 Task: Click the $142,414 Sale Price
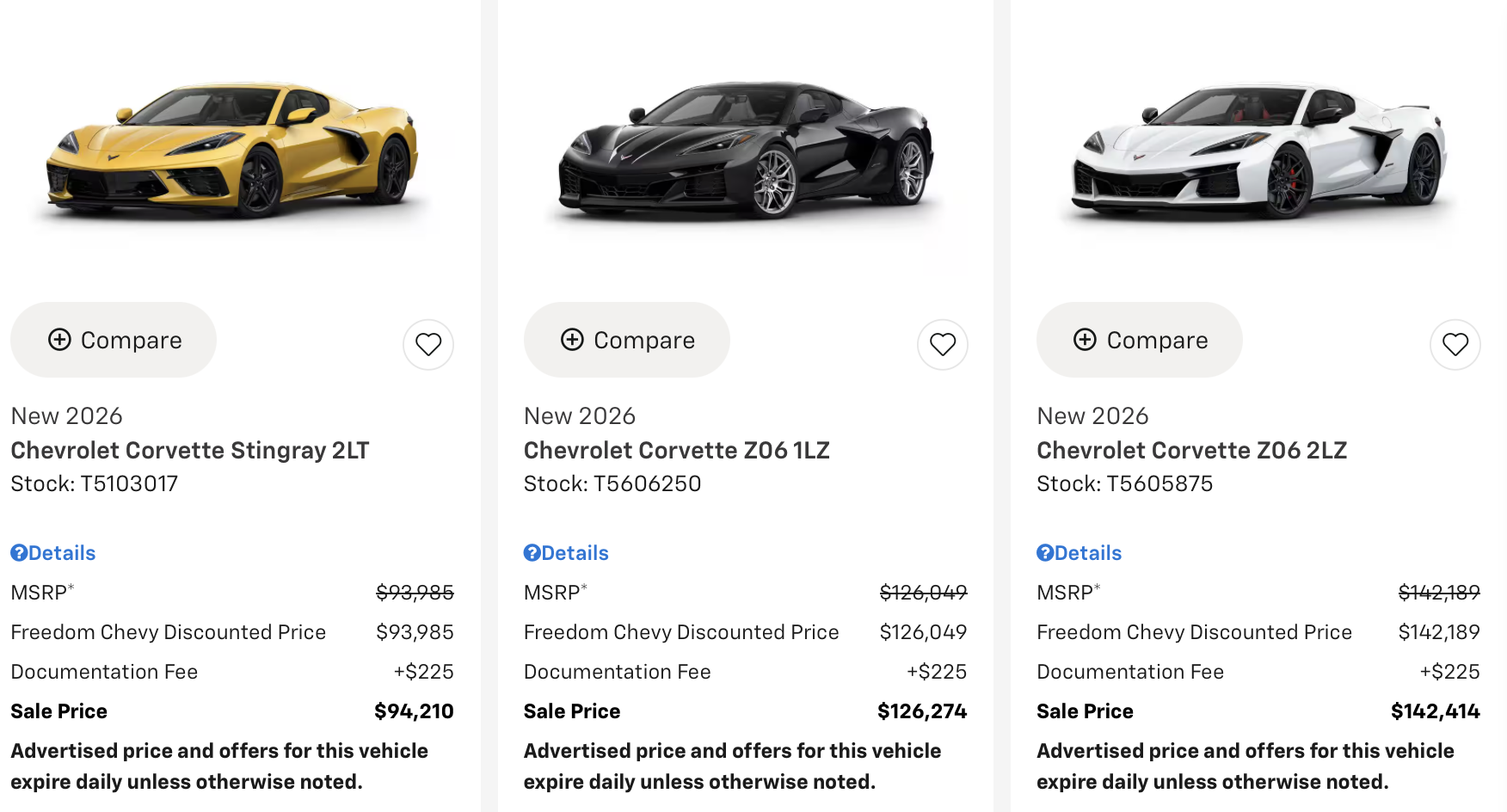pyautogui.click(x=1436, y=711)
